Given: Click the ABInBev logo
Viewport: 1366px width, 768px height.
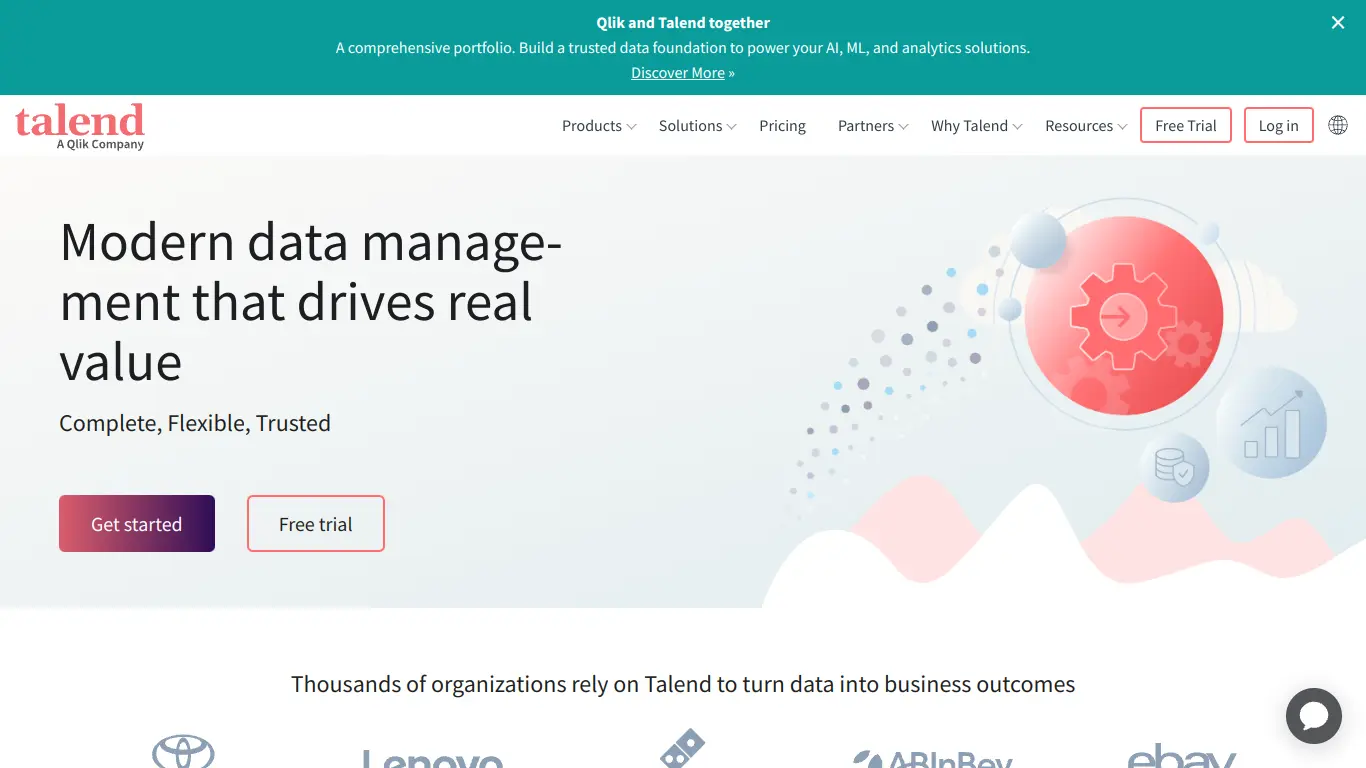Looking at the screenshot, I should tap(933, 759).
